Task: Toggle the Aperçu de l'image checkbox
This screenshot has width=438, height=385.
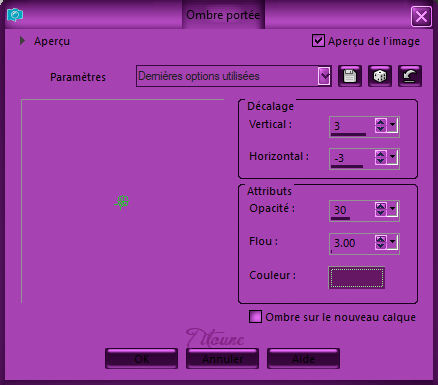Action: click(318, 41)
